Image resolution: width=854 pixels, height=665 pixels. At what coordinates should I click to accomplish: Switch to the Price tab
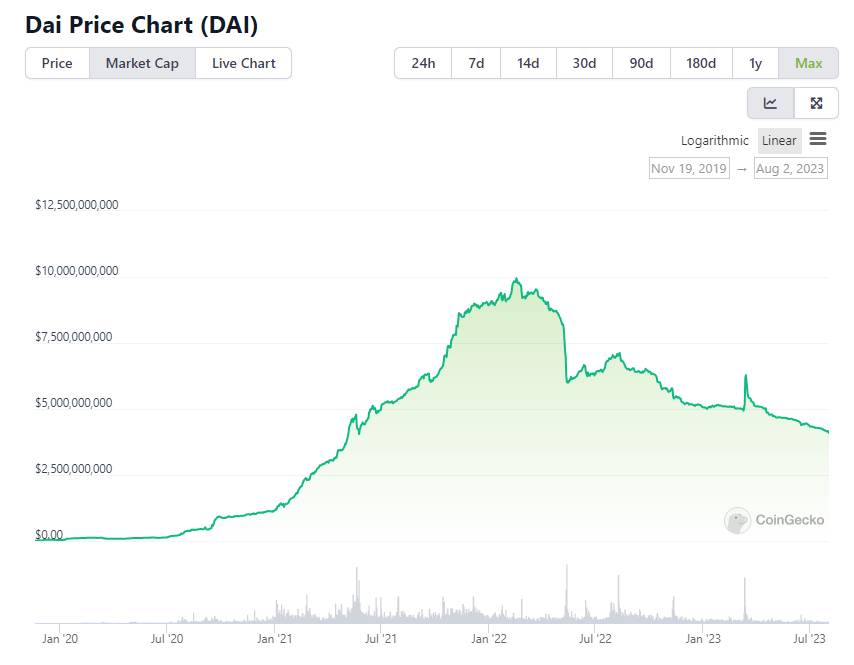pos(57,63)
